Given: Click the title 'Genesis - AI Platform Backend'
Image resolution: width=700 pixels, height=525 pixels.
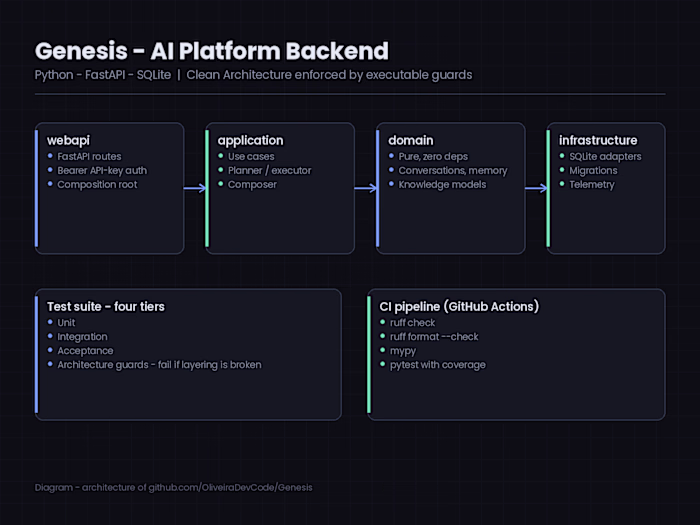Looking at the screenshot, I should [212, 51].
